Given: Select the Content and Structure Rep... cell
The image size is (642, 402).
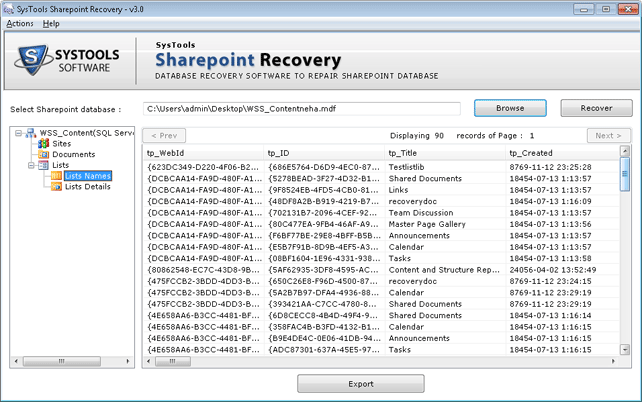Looking at the screenshot, I should click(x=444, y=270).
